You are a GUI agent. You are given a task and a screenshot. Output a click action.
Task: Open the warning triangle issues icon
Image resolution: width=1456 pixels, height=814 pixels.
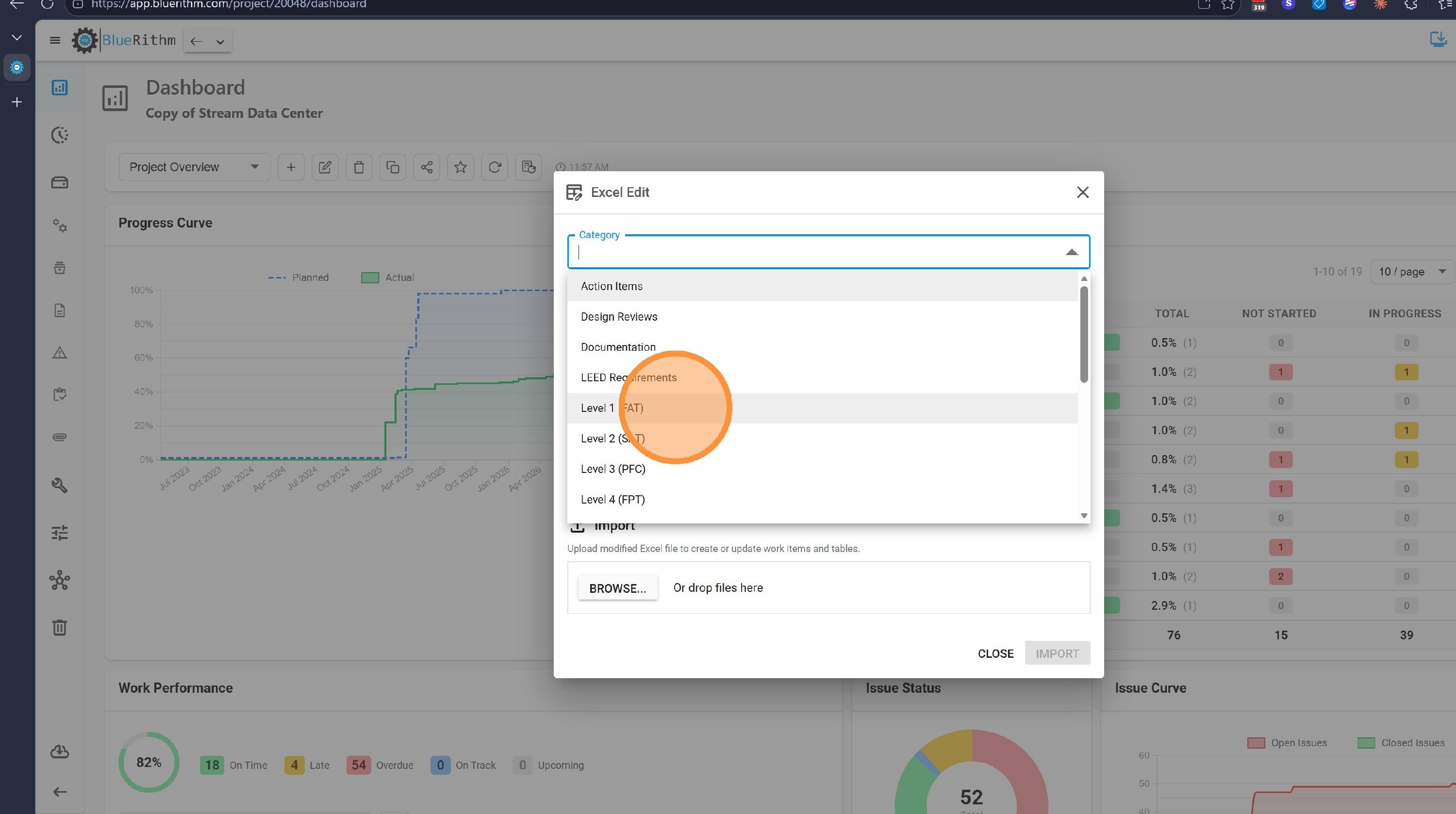[59, 353]
